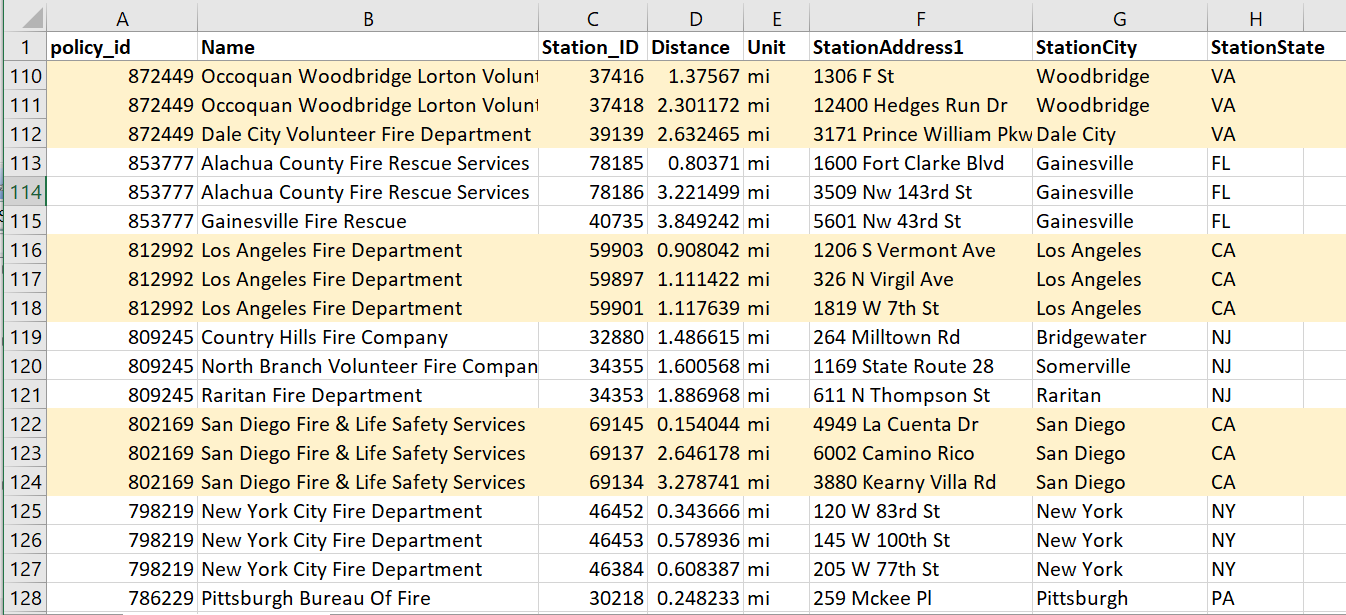Select the Bridgewater city cell
The width and height of the screenshot is (1346, 615).
tap(1120, 337)
